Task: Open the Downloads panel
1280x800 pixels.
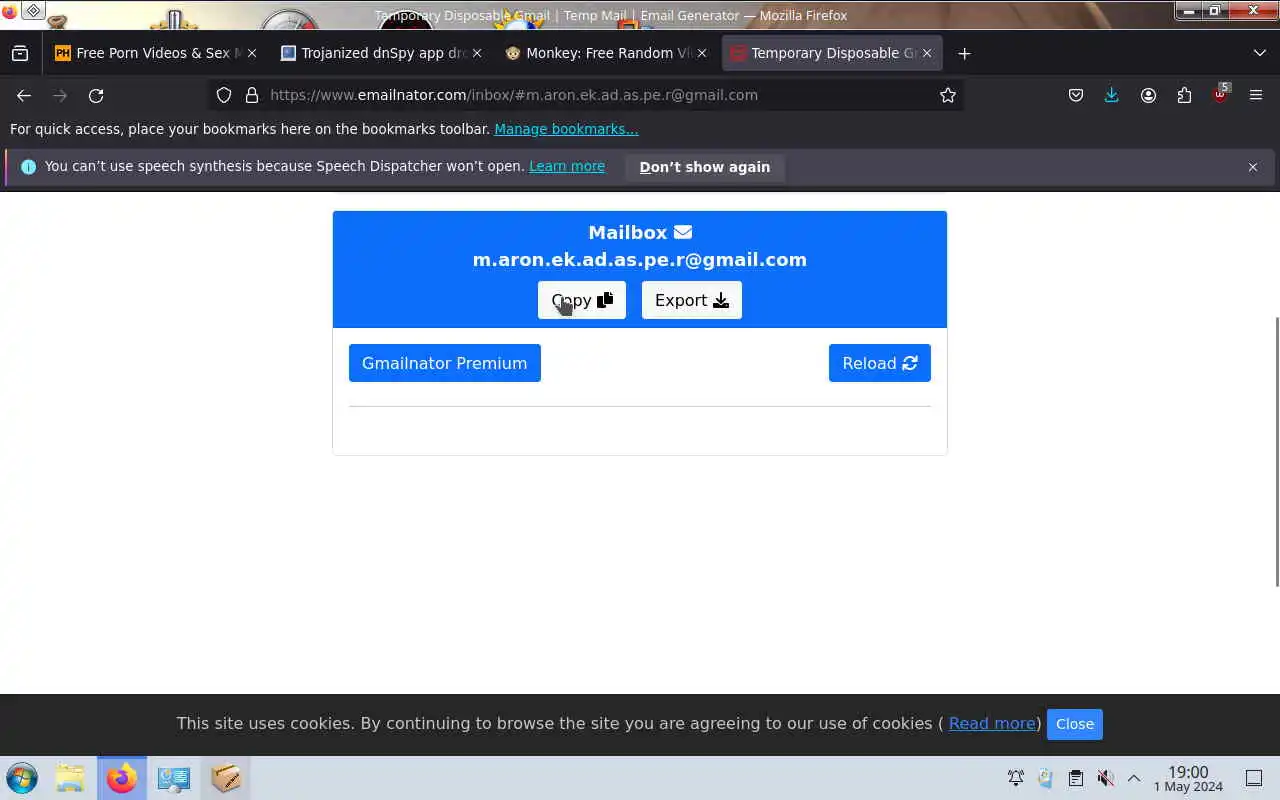Action: [x=1112, y=95]
